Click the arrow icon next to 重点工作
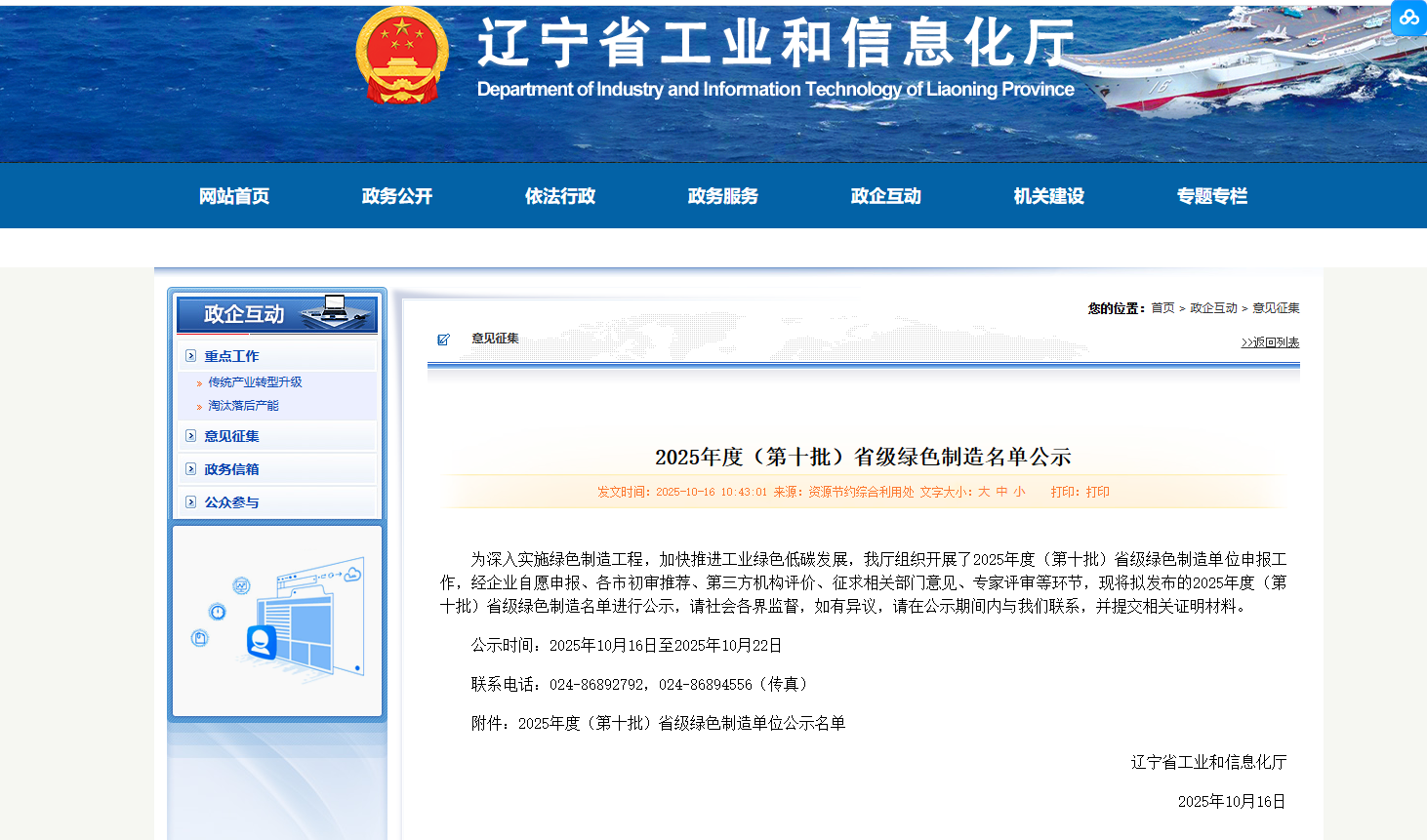The width and height of the screenshot is (1427, 840). click(191, 356)
